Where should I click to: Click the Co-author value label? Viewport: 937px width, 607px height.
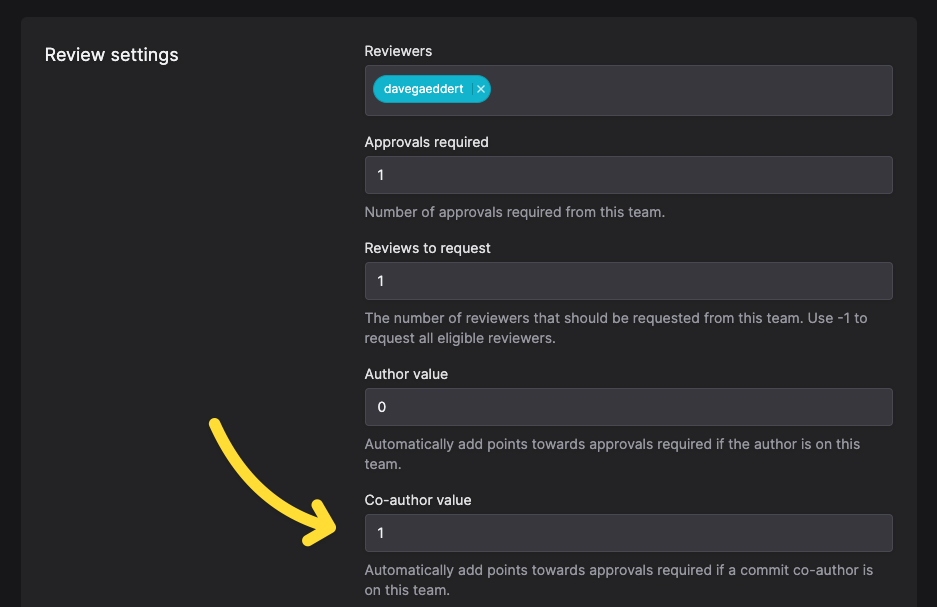[x=418, y=500]
